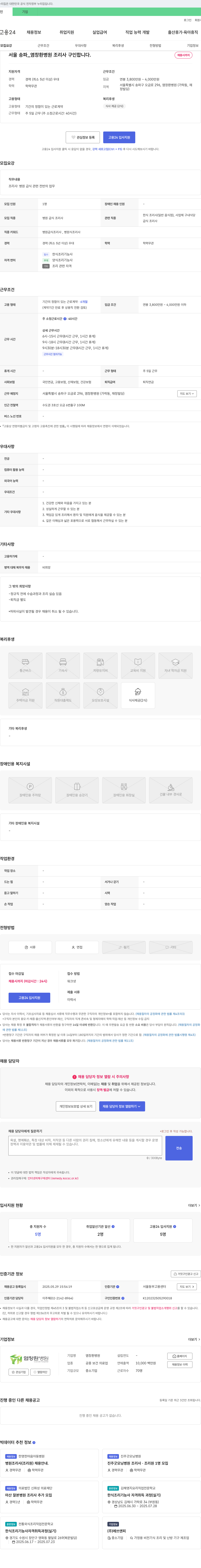Click the info icon beside 취업알선기관 알선
This screenshot has width=201, height=1568.
point(113,1227)
